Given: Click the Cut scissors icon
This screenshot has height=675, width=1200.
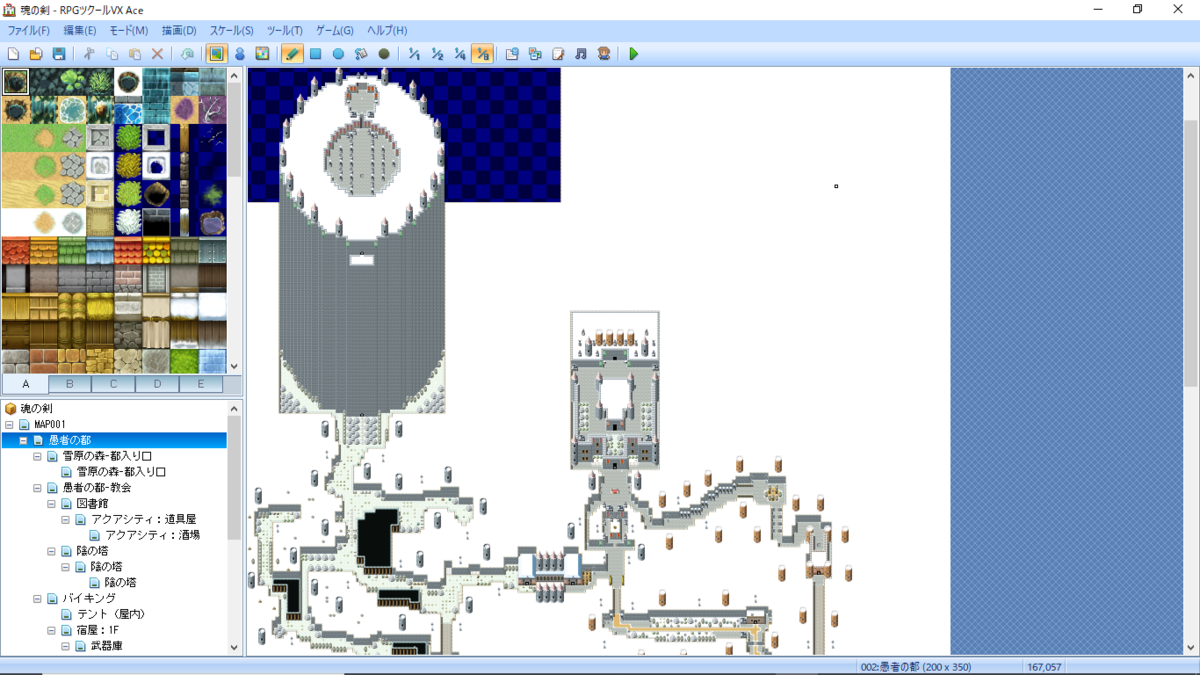Looking at the screenshot, I should [x=89, y=54].
